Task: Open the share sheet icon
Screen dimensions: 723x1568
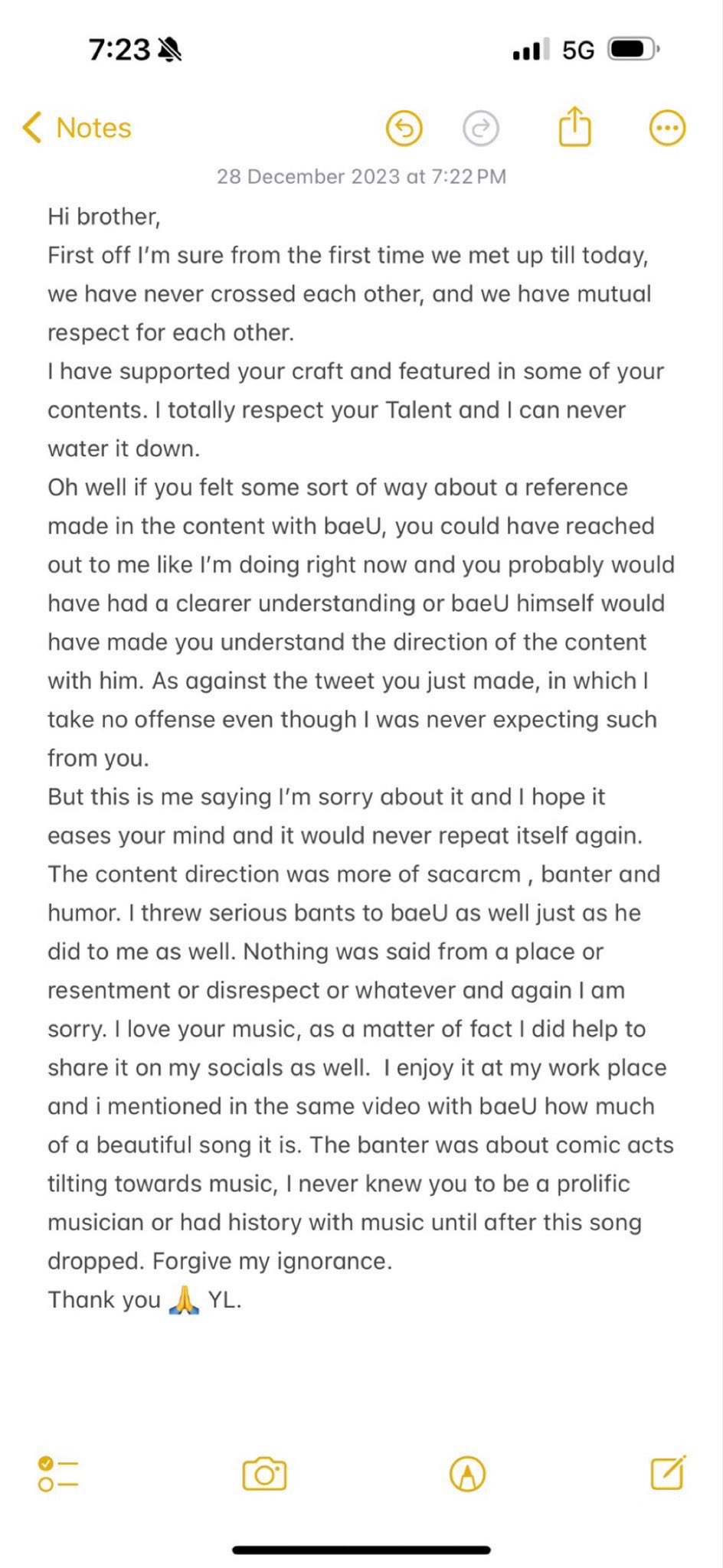Action: coord(574,126)
